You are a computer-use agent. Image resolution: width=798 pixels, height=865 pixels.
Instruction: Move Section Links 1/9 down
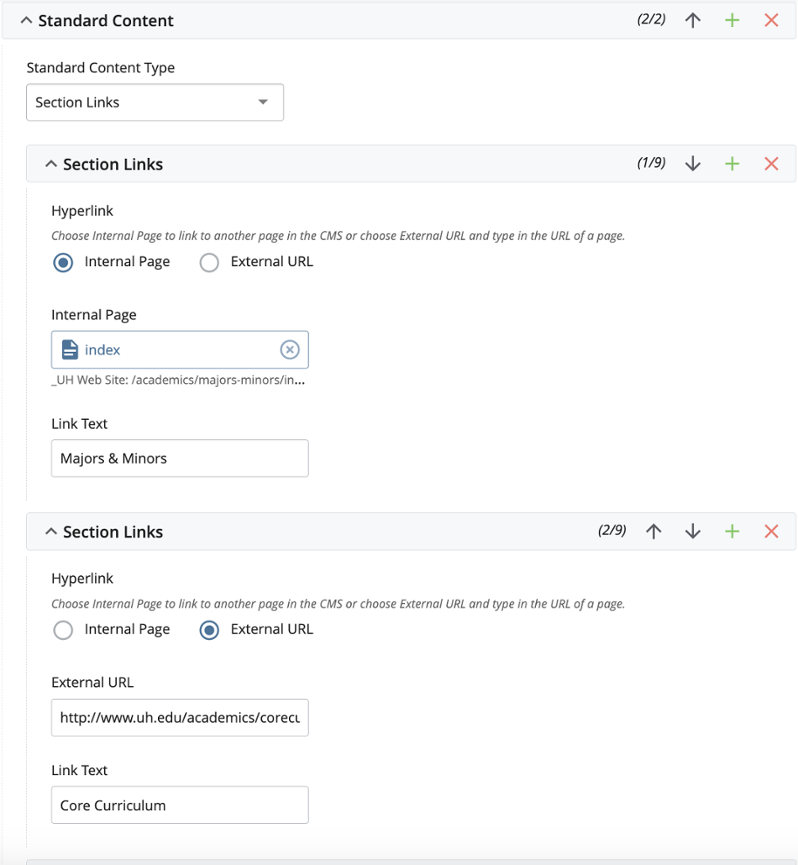pyautogui.click(x=693, y=164)
